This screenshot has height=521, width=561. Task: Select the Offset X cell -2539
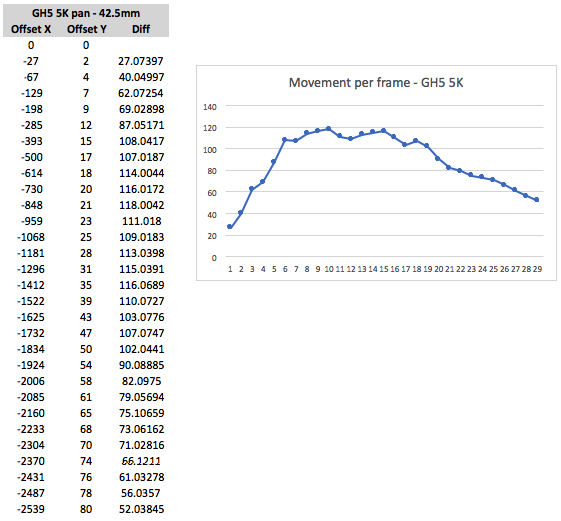[x=31, y=509]
